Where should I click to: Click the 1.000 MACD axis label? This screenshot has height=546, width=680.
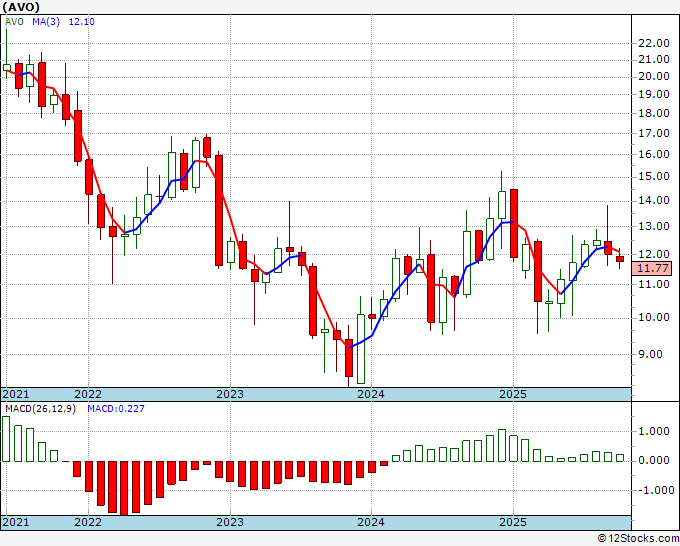coord(654,431)
